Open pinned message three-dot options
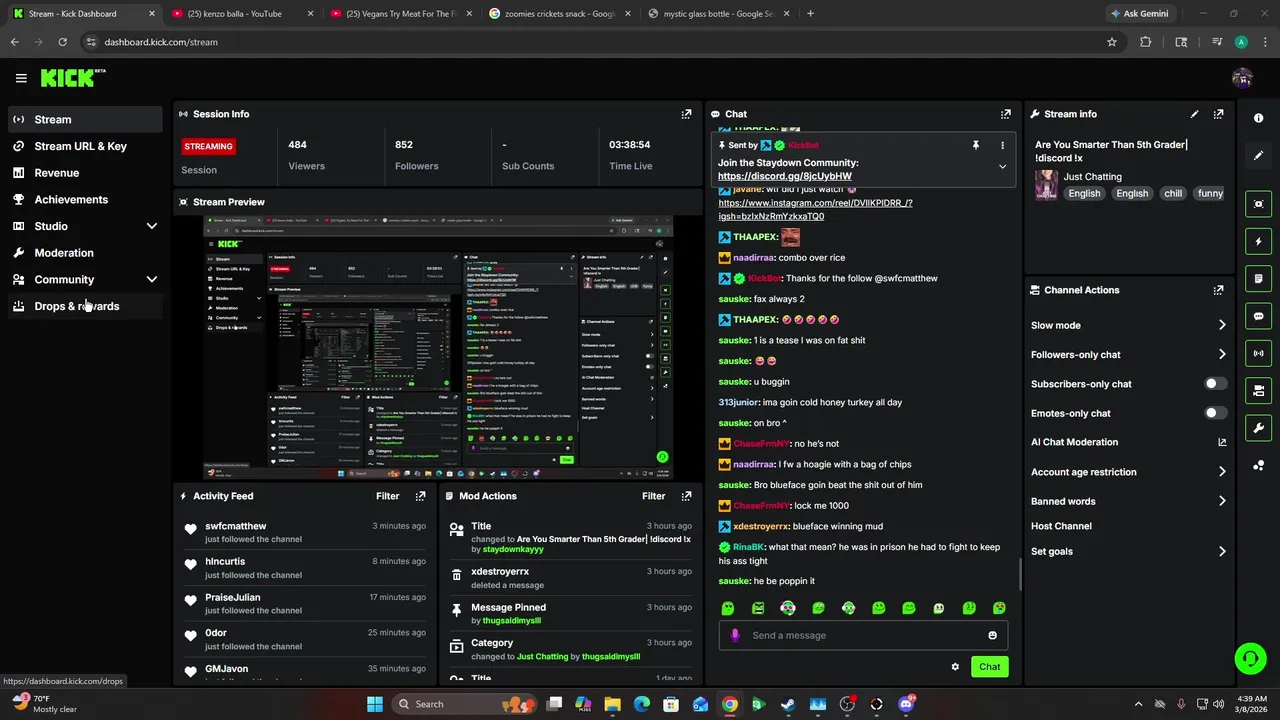 click(1002, 145)
